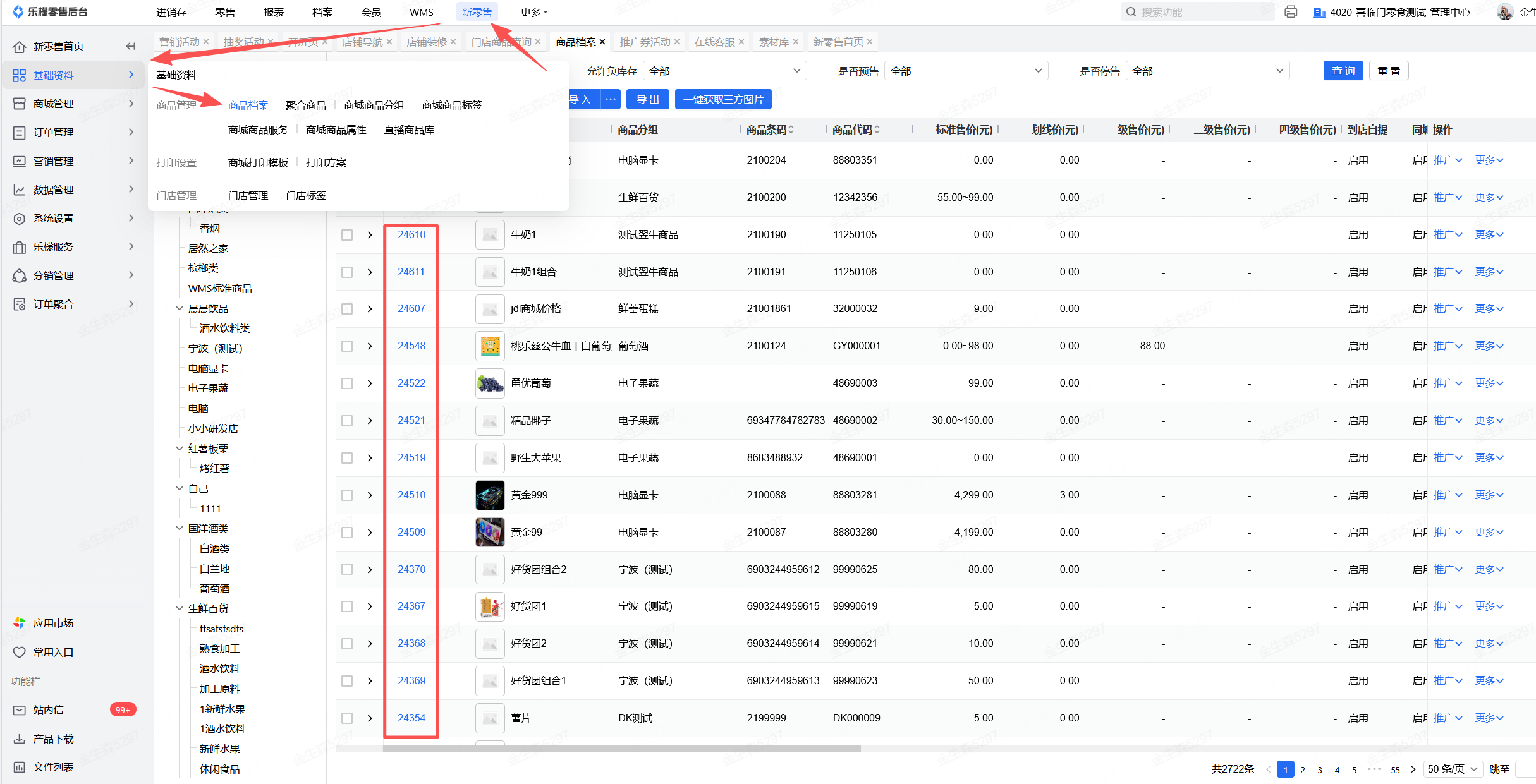Open 数据管理 chart menu icon

tap(20, 190)
